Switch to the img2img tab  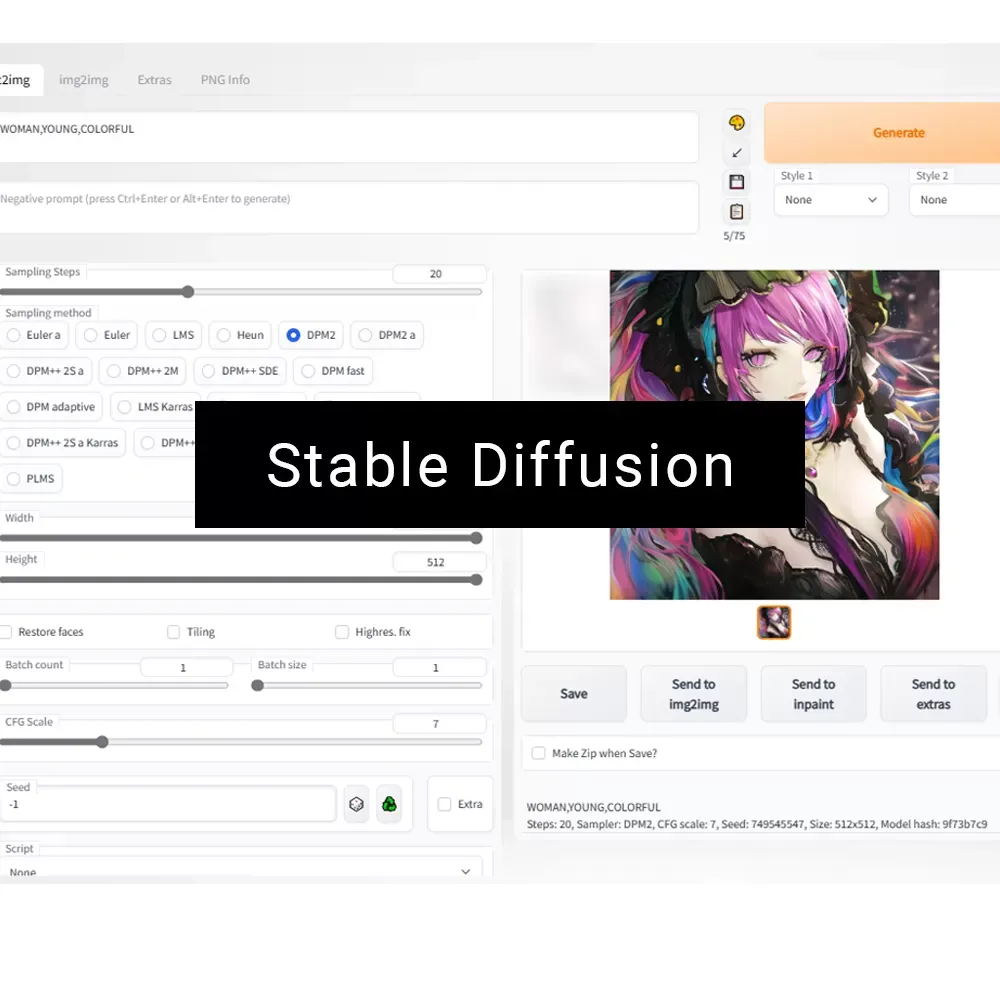84,79
